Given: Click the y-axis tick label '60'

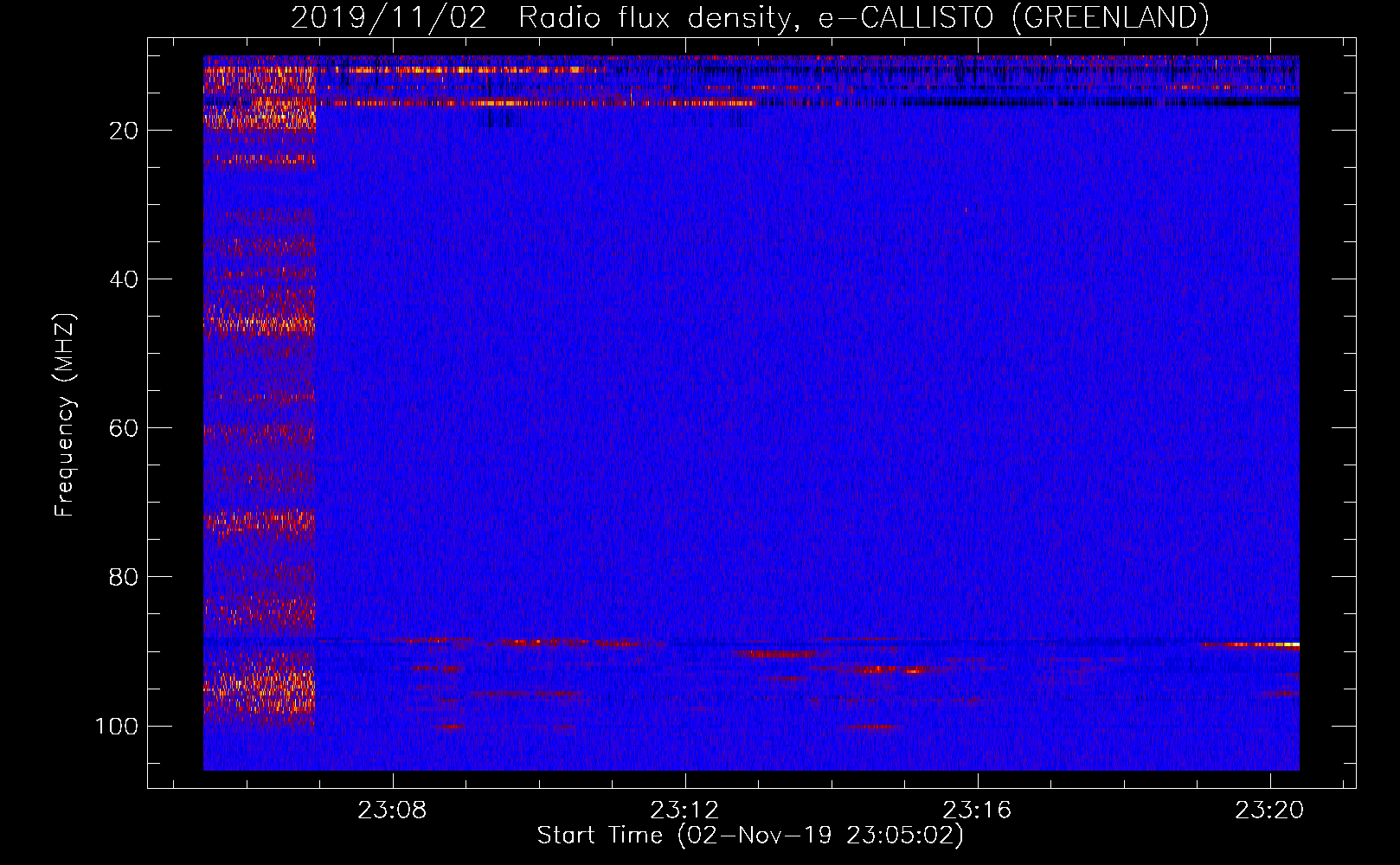Looking at the screenshot, I should 125,428.
